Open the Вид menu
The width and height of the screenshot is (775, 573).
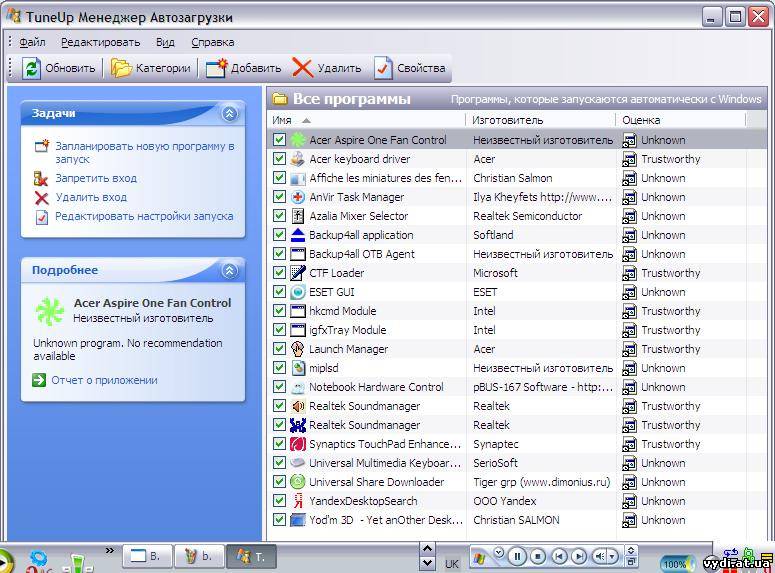(x=166, y=43)
